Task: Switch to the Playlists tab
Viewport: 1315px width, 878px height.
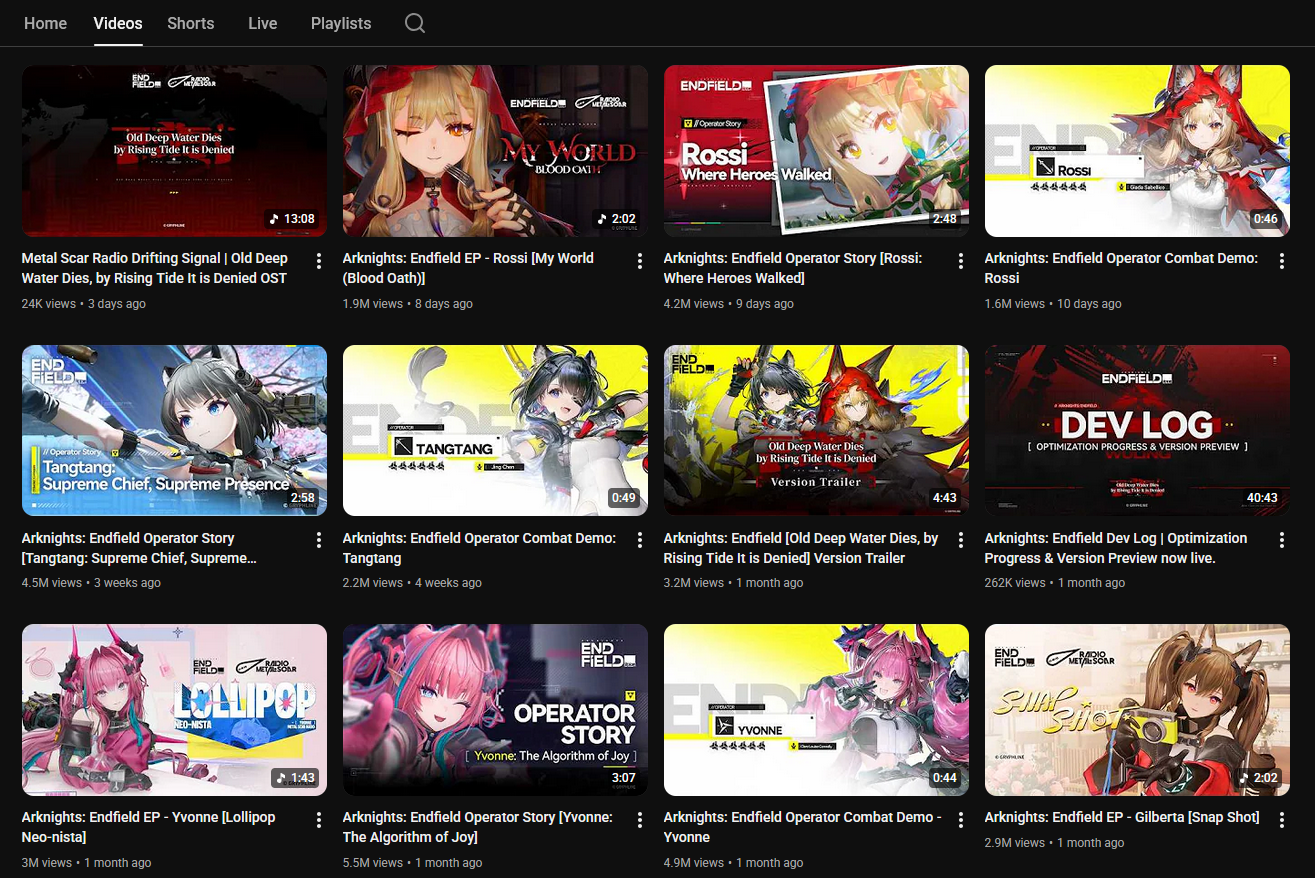Action: 341,23
